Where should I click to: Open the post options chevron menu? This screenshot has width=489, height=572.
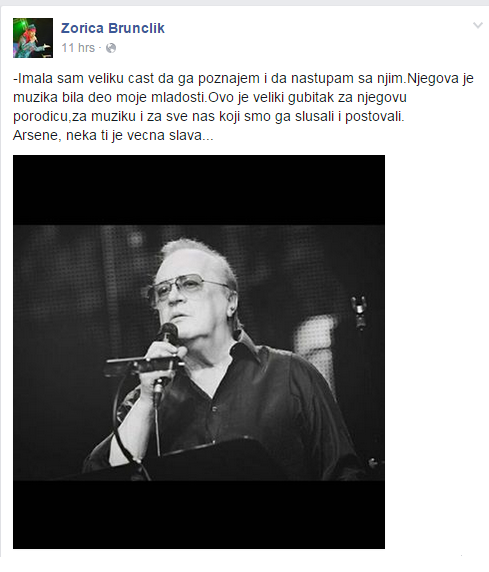point(478,26)
